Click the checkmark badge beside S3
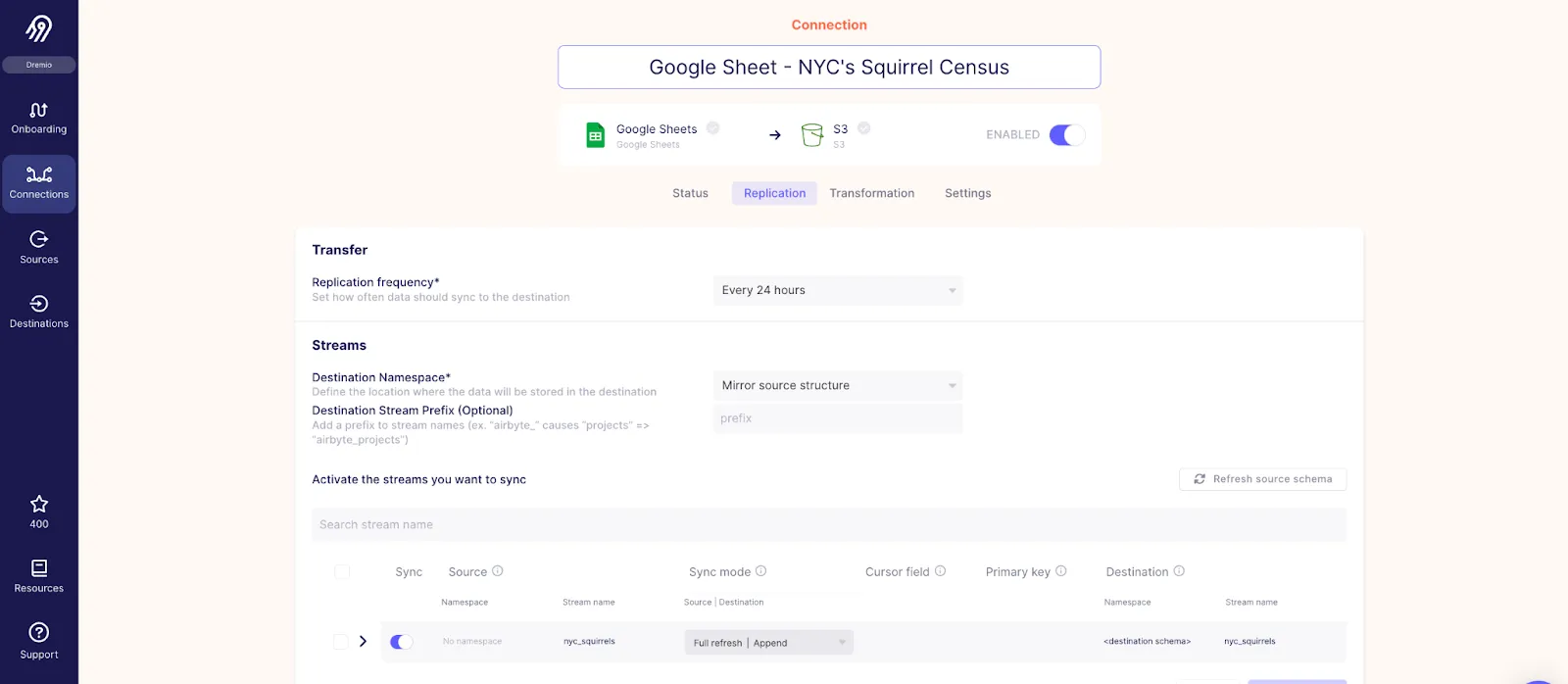The width and height of the screenshot is (1568, 684). (864, 128)
